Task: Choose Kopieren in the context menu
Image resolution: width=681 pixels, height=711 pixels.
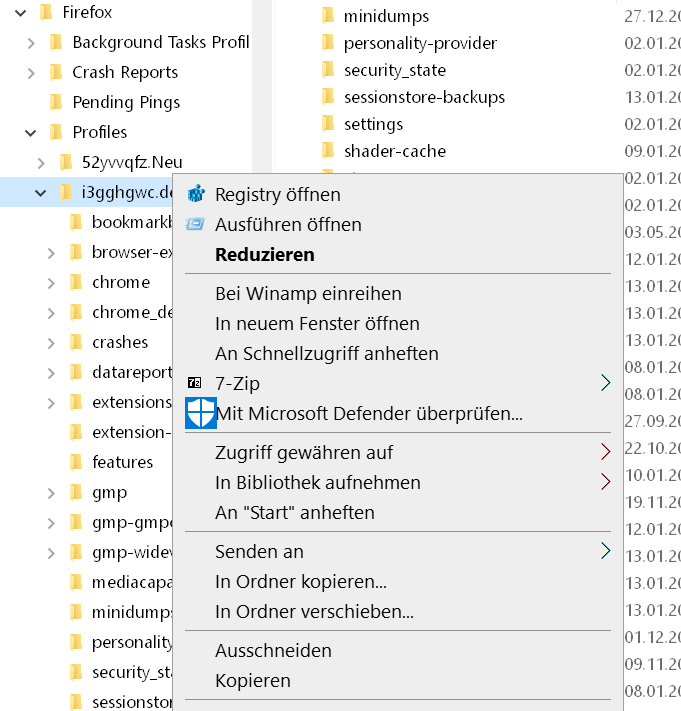Action: click(x=253, y=680)
